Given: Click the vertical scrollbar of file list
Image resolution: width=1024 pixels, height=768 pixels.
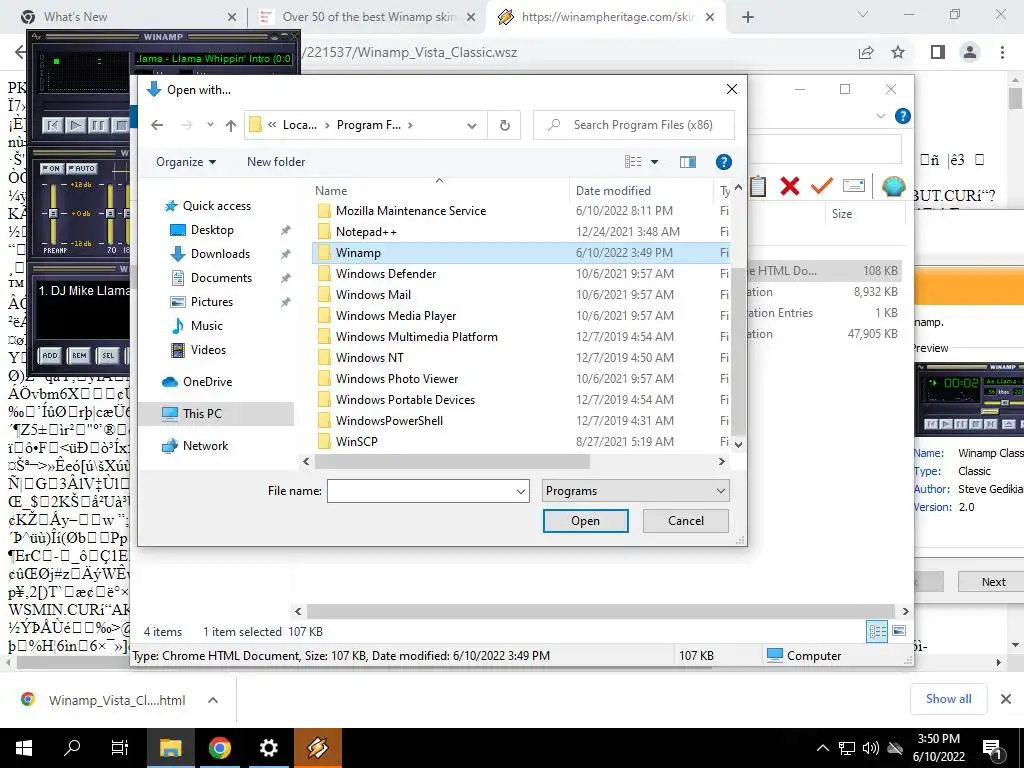Looking at the screenshot, I should 738,351.
